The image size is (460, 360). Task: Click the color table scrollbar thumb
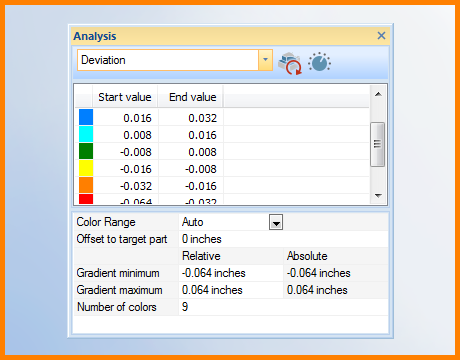tap(378, 144)
